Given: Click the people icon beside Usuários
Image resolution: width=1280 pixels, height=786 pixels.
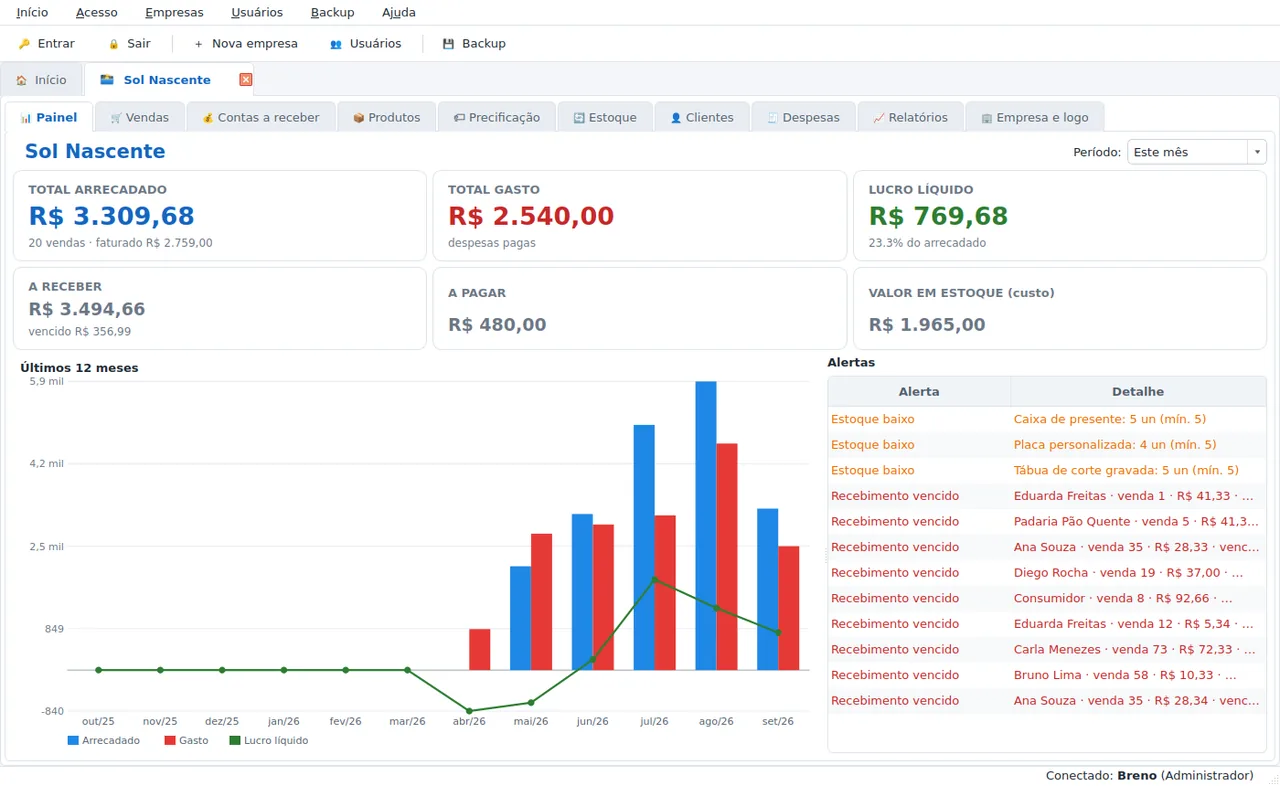Looking at the screenshot, I should (336, 44).
